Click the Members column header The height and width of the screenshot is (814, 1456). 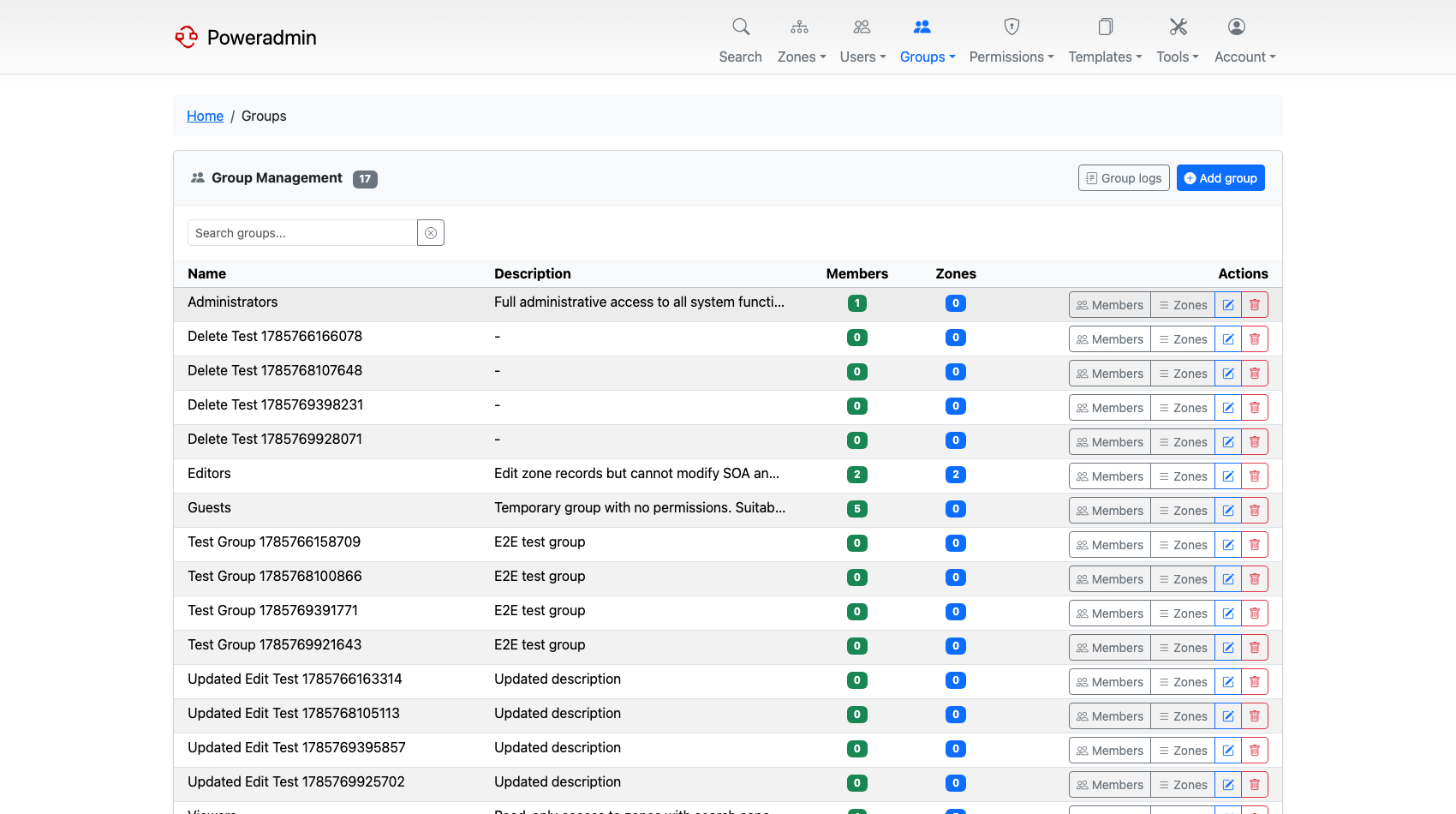pyautogui.click(x=857, y=273)
